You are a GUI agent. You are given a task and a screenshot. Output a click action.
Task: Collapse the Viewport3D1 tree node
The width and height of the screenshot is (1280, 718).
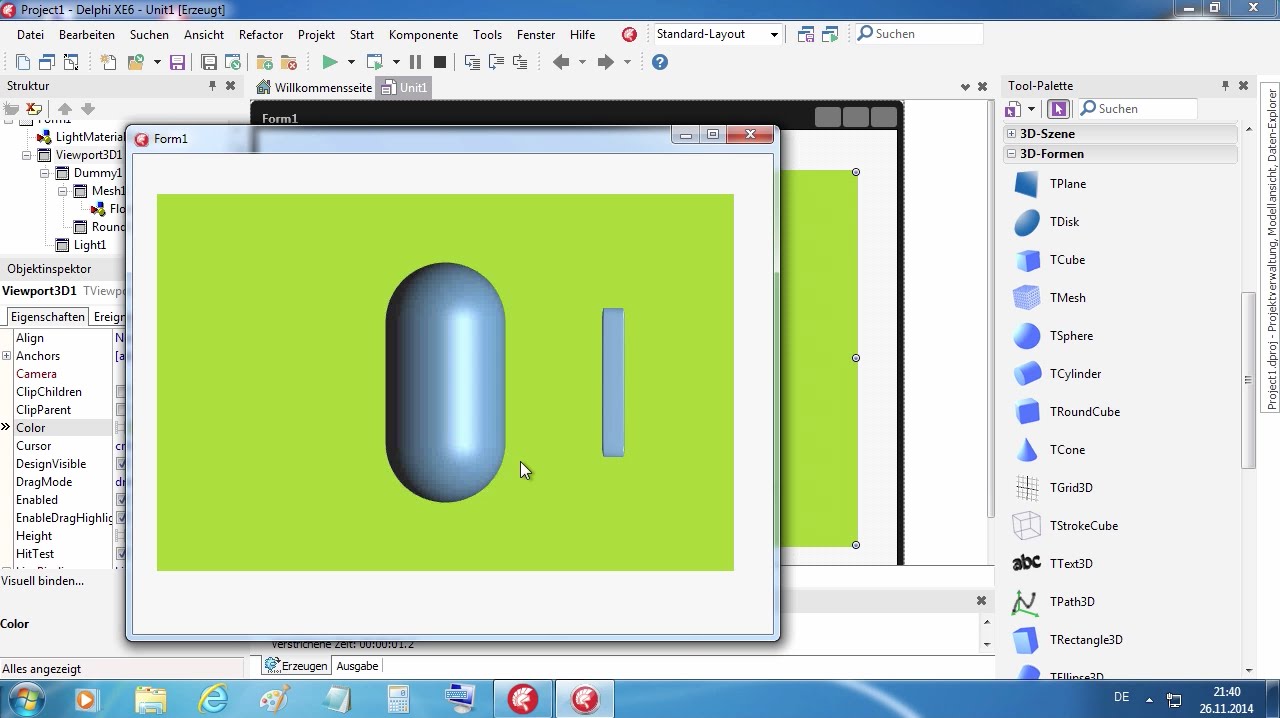pos(27,155)
